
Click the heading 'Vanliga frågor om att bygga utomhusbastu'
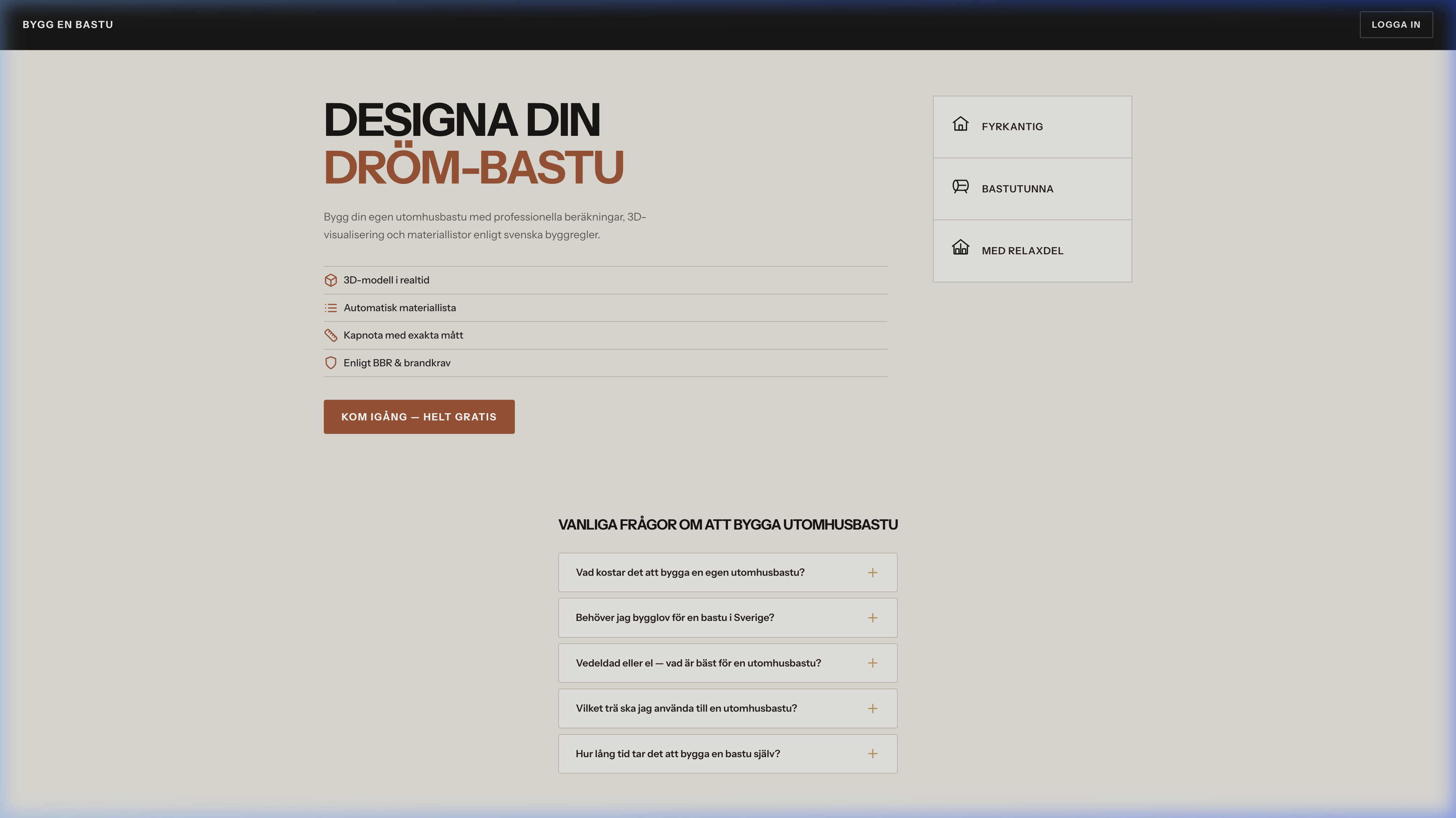(x=727, y=525)
